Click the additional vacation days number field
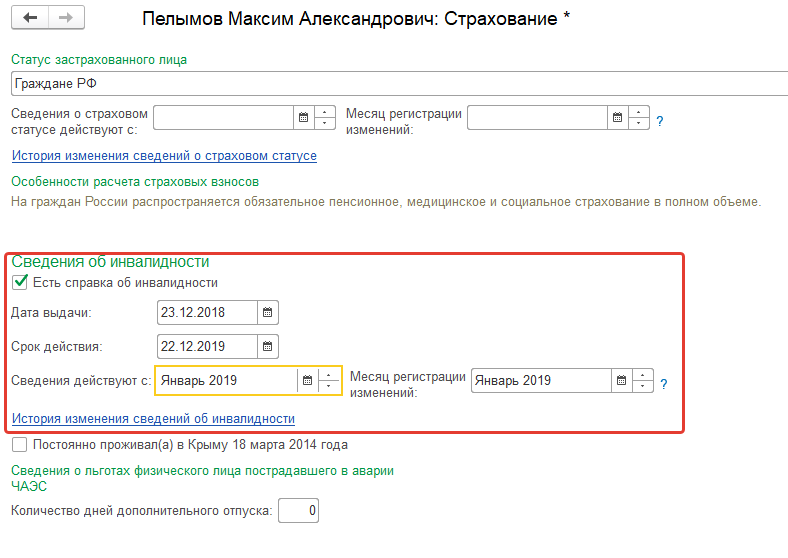Screen dimensions: 788x558 pos(299,512)
